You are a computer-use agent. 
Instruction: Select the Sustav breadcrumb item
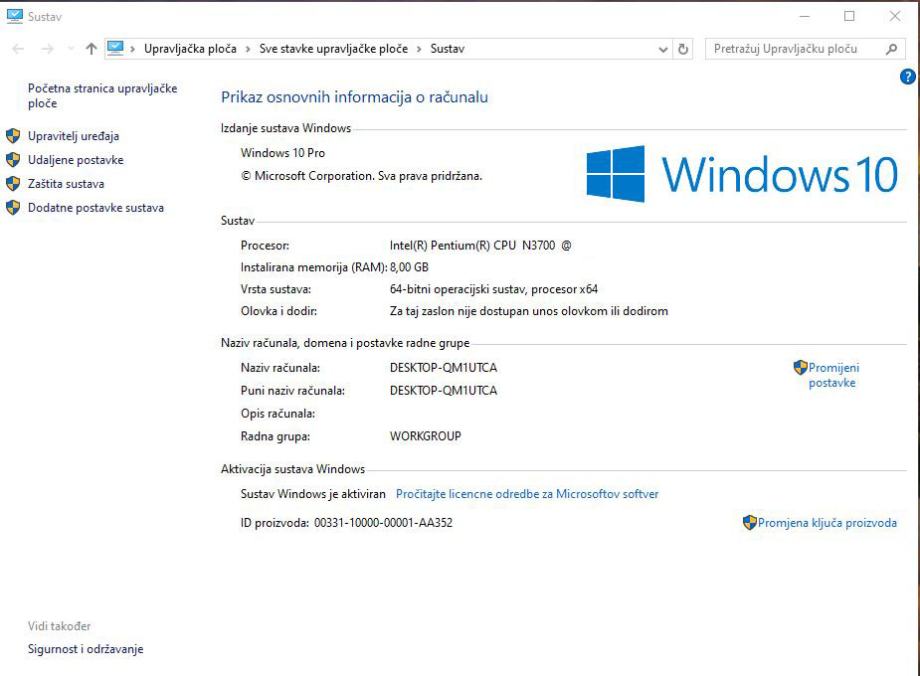pyautogui.click(x=447, y=49)
